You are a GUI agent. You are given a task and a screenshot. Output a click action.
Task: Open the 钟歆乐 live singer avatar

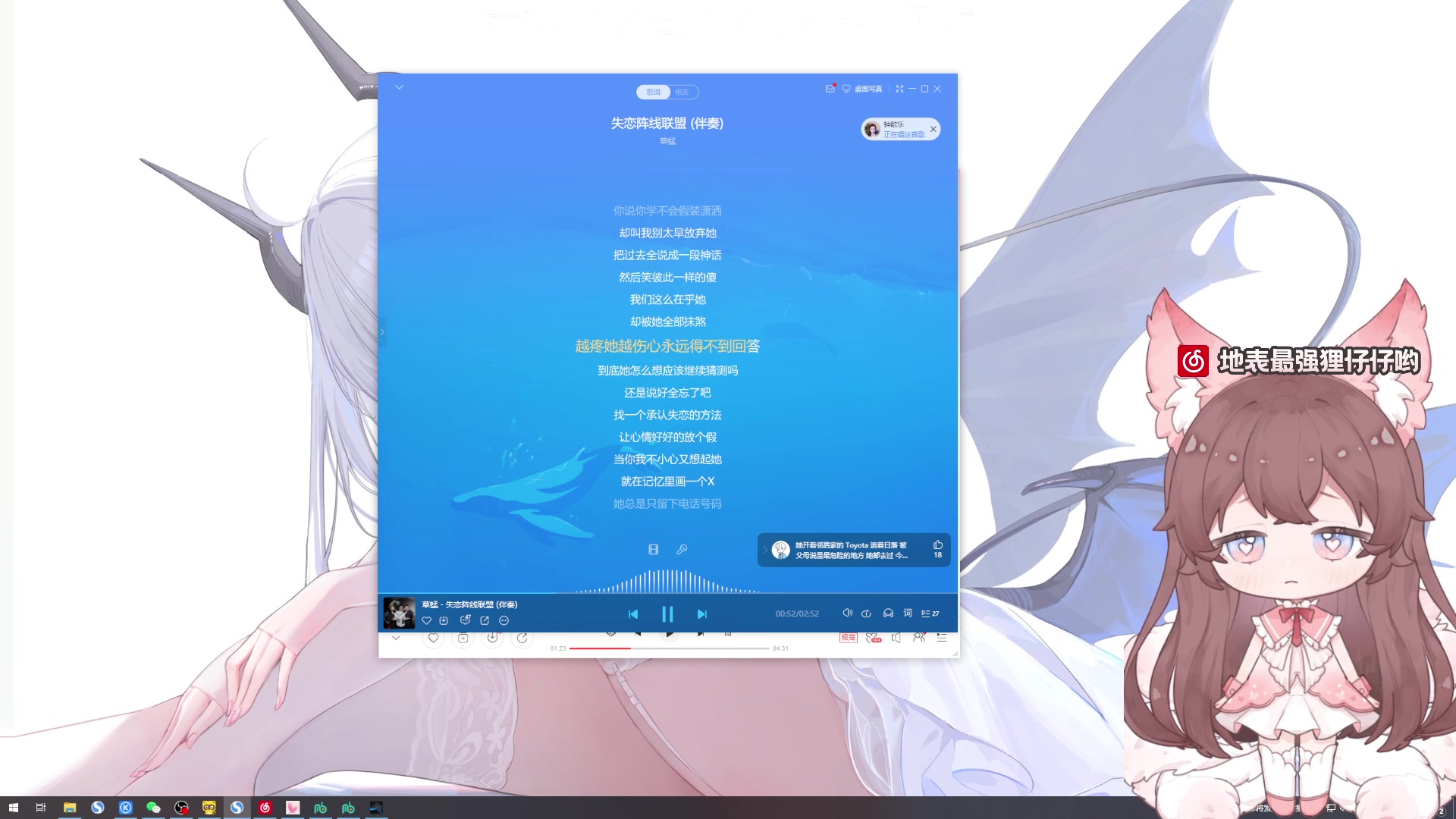tap(872, 129)
